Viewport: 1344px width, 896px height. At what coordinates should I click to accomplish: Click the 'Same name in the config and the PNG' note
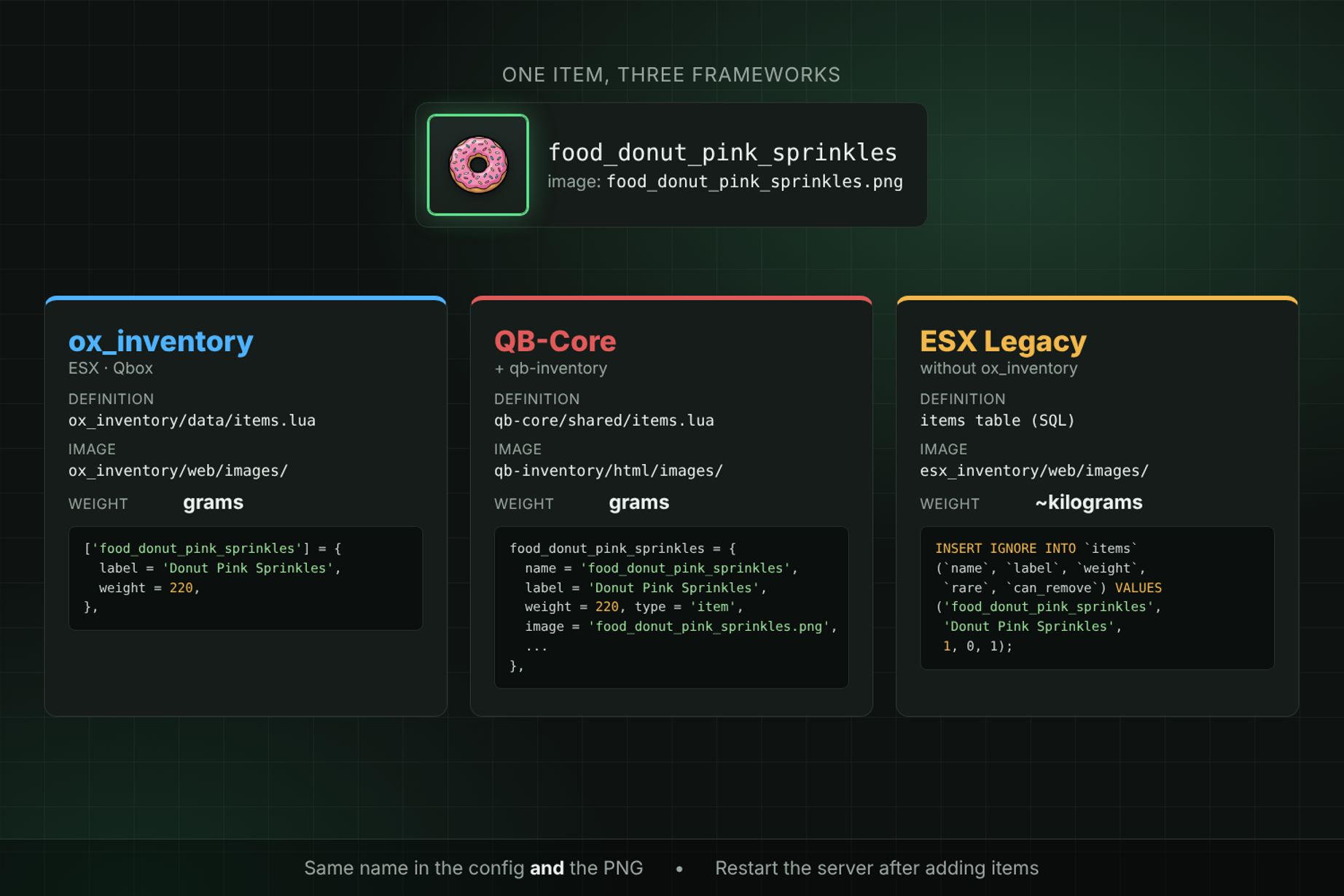[x=473, y=868]
